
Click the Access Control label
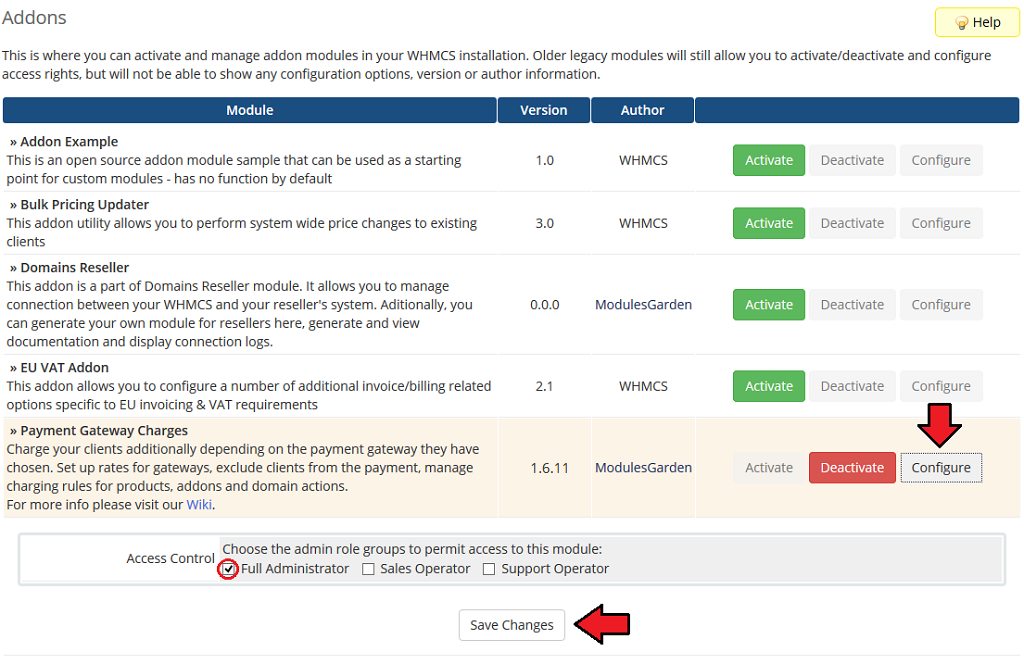(x=170, y=559)
